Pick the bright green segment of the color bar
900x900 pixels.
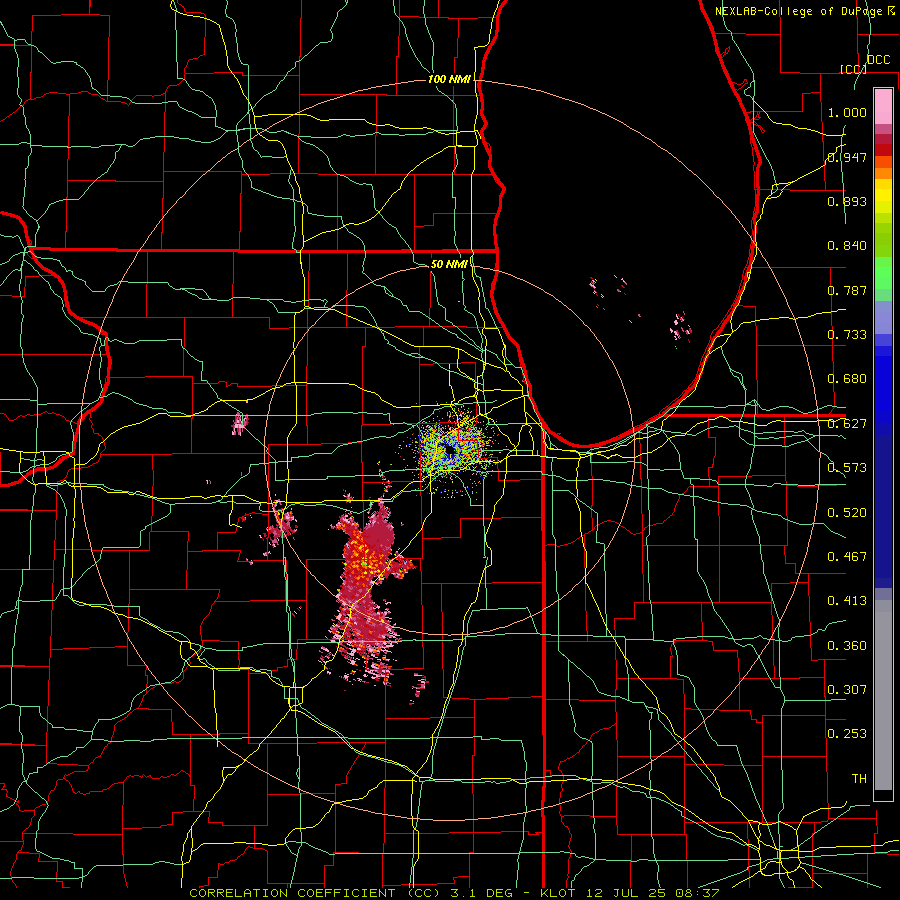click(883, 273)
